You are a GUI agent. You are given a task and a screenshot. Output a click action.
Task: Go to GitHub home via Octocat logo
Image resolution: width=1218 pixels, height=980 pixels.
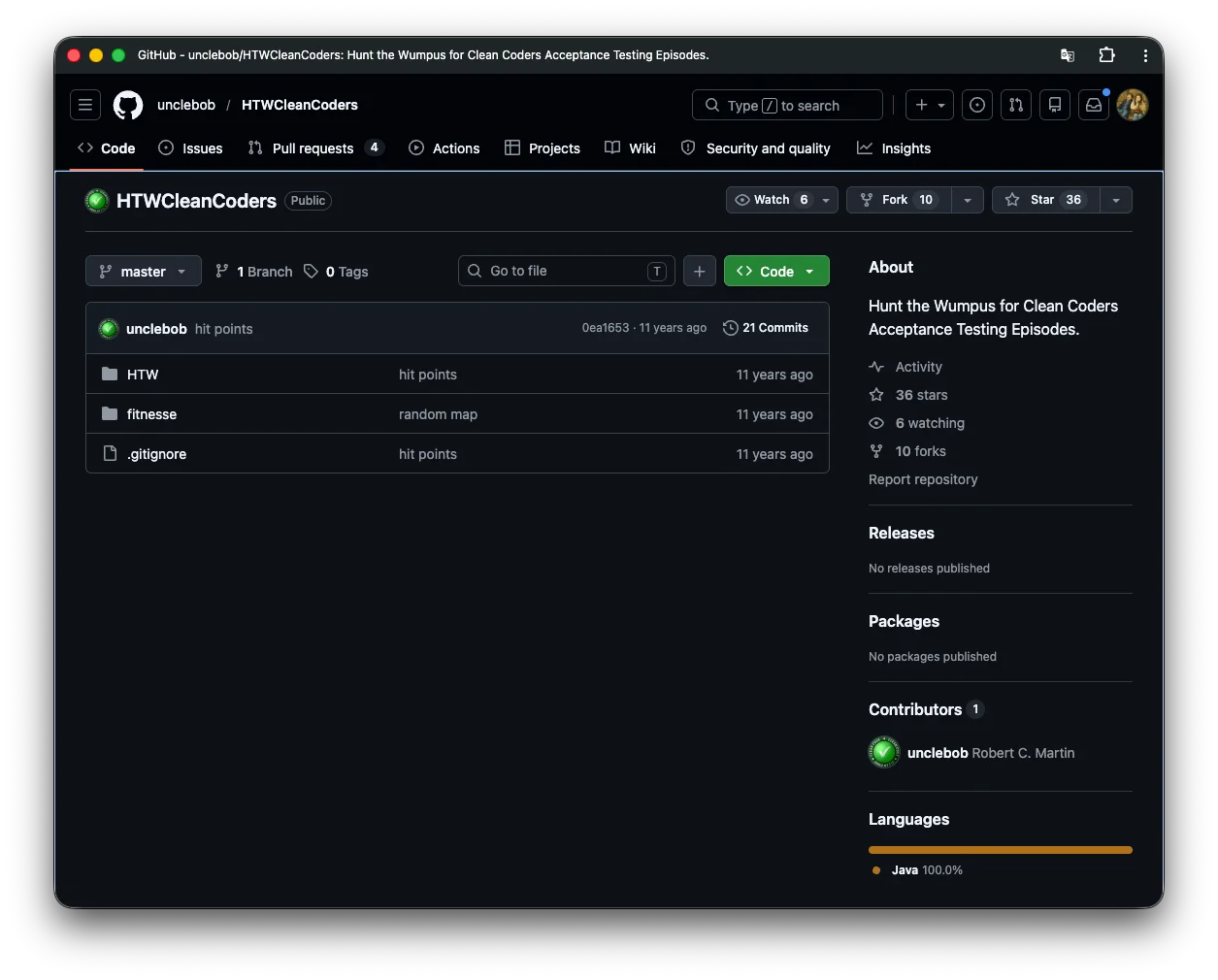click(128, 105)
